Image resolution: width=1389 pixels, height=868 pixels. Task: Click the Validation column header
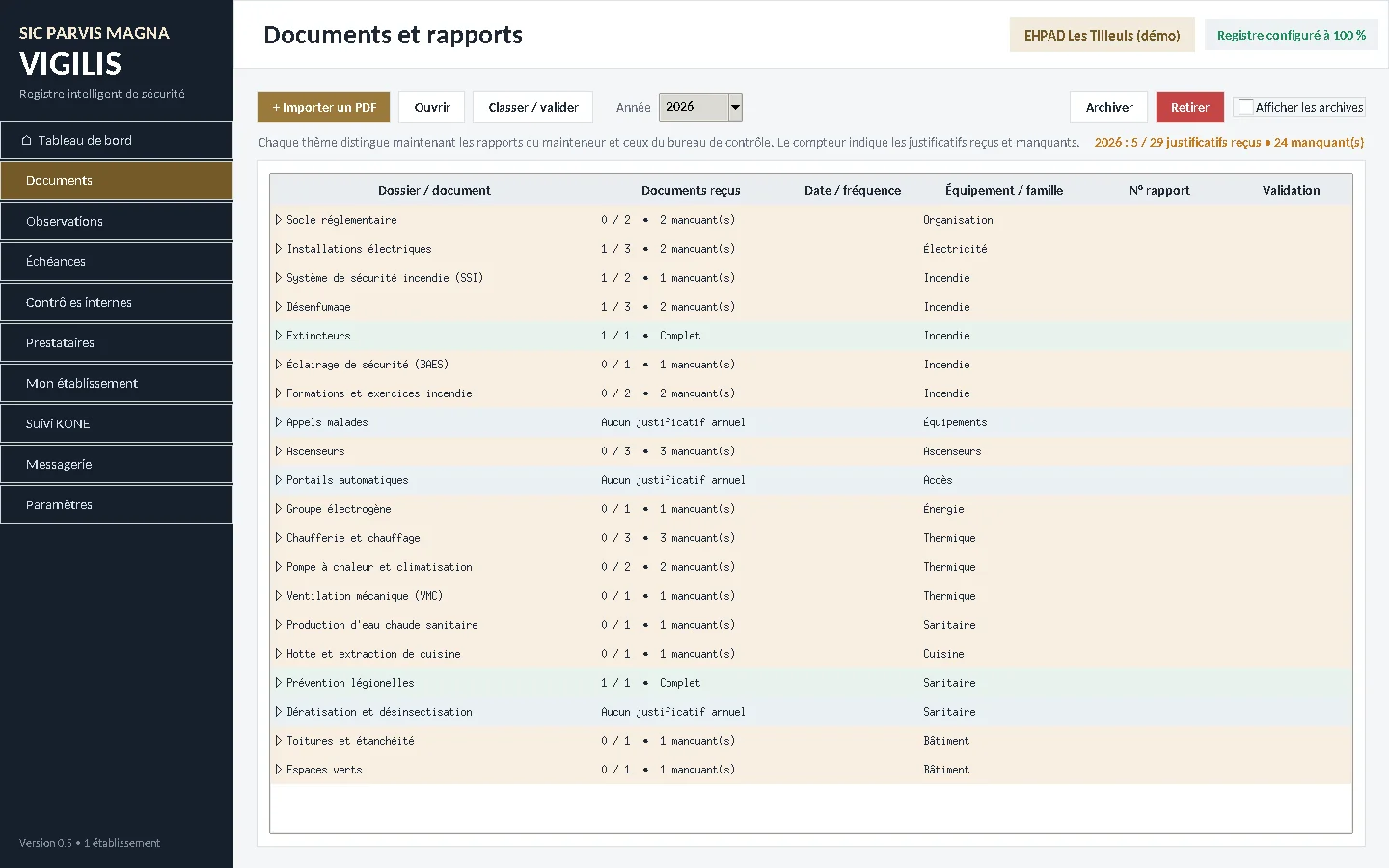tap(1291, 190)
